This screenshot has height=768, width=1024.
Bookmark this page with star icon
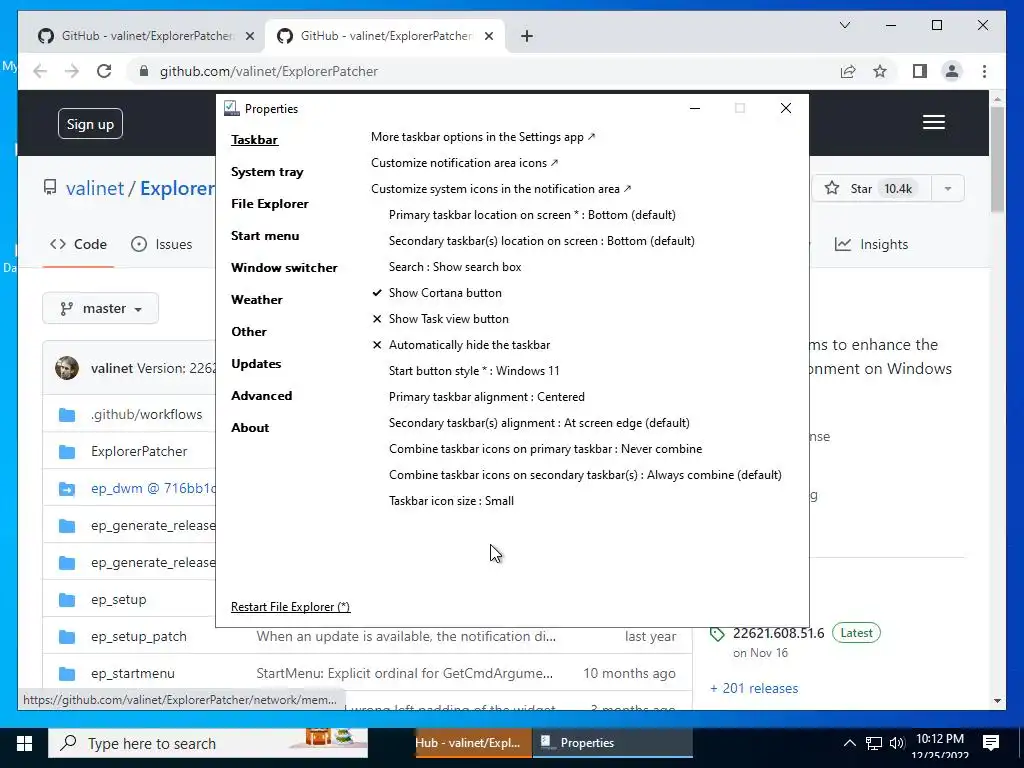(x=880, y=71)
